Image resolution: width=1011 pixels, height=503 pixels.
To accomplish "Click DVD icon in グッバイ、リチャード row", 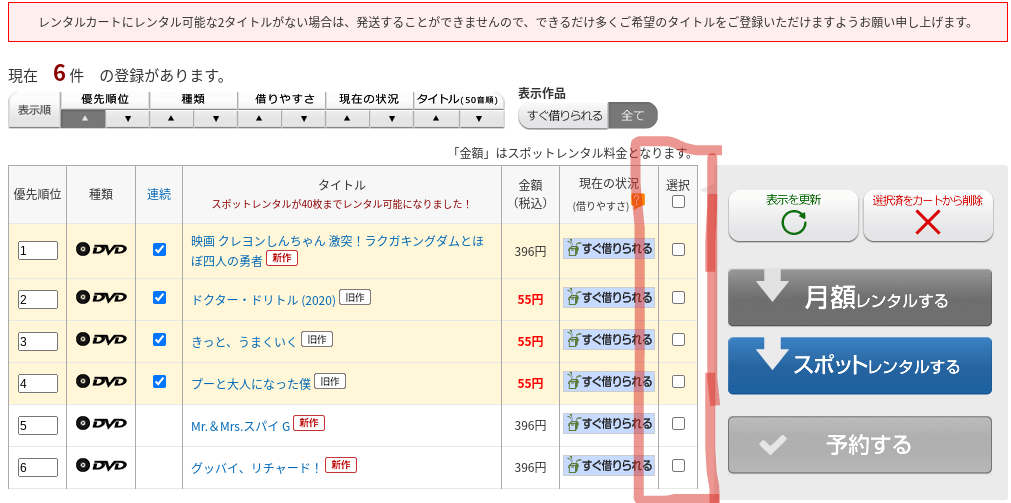I will [101, 465].
